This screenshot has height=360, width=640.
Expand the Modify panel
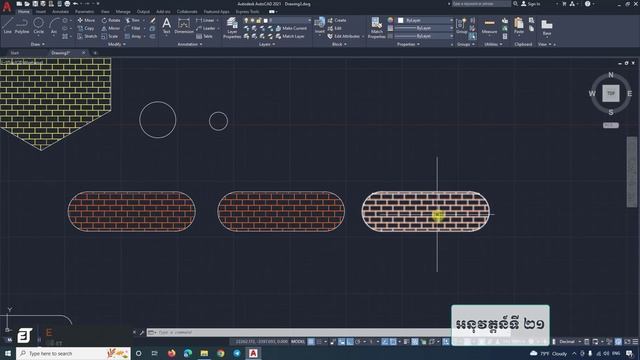coord(116,44)
